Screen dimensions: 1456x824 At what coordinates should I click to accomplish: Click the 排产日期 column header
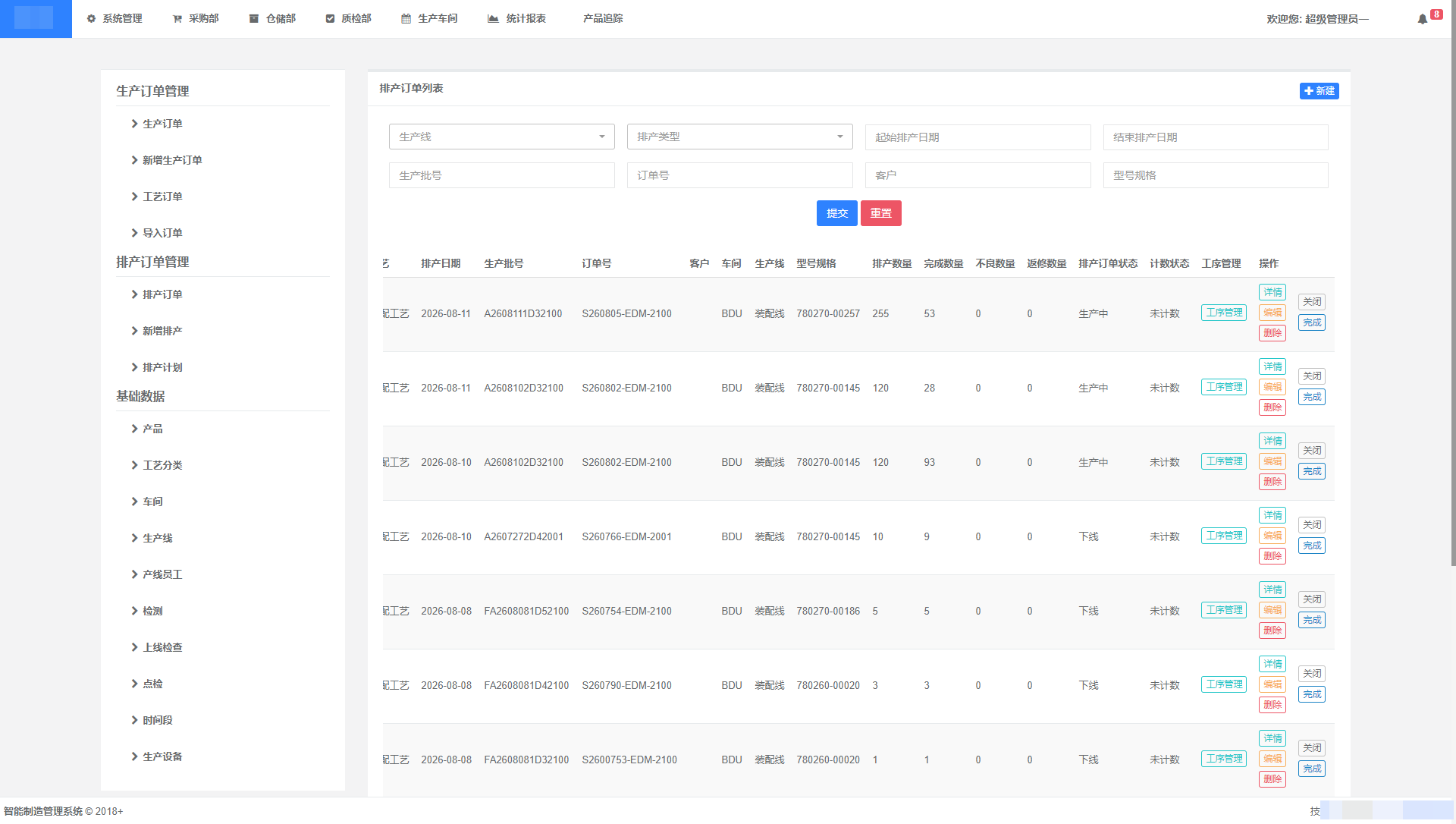(441, 263)
